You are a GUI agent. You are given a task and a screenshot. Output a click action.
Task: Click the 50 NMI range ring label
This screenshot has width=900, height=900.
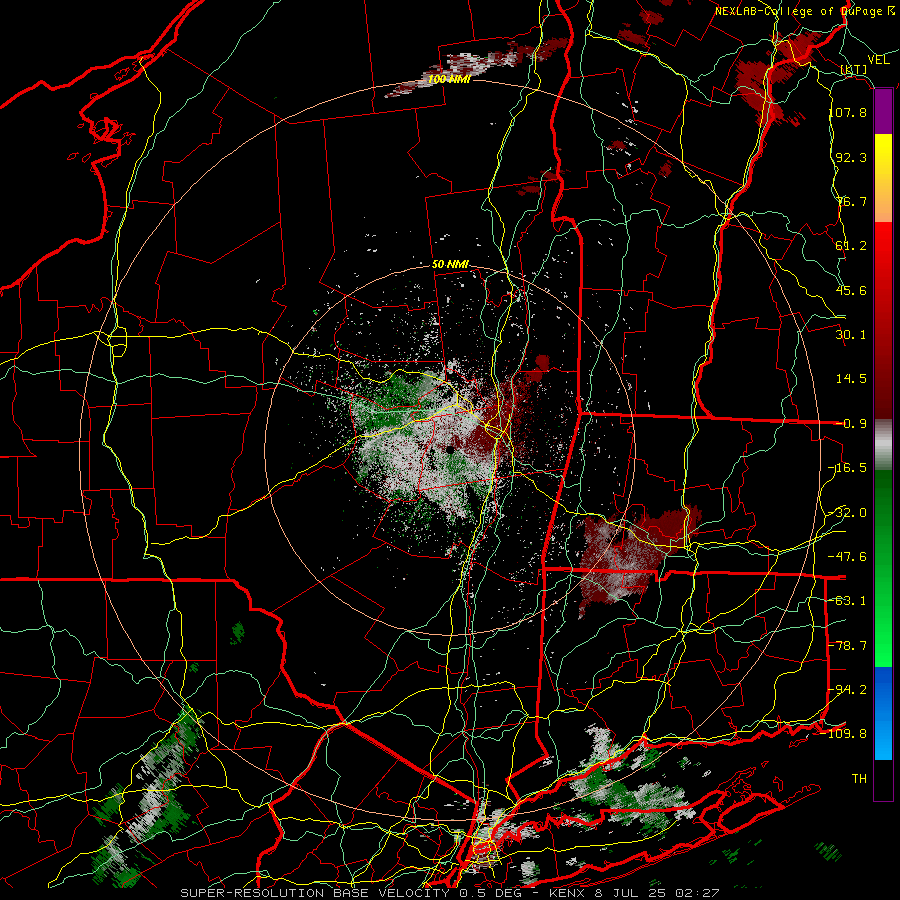451,265
